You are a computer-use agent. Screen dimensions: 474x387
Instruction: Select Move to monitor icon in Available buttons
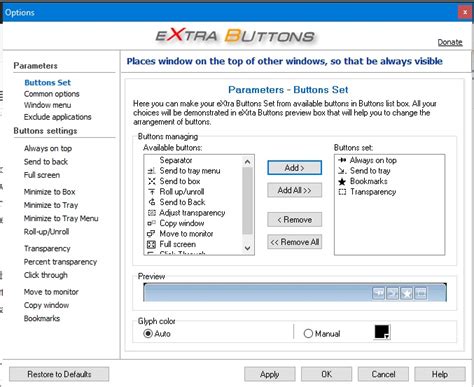(152, 234)
